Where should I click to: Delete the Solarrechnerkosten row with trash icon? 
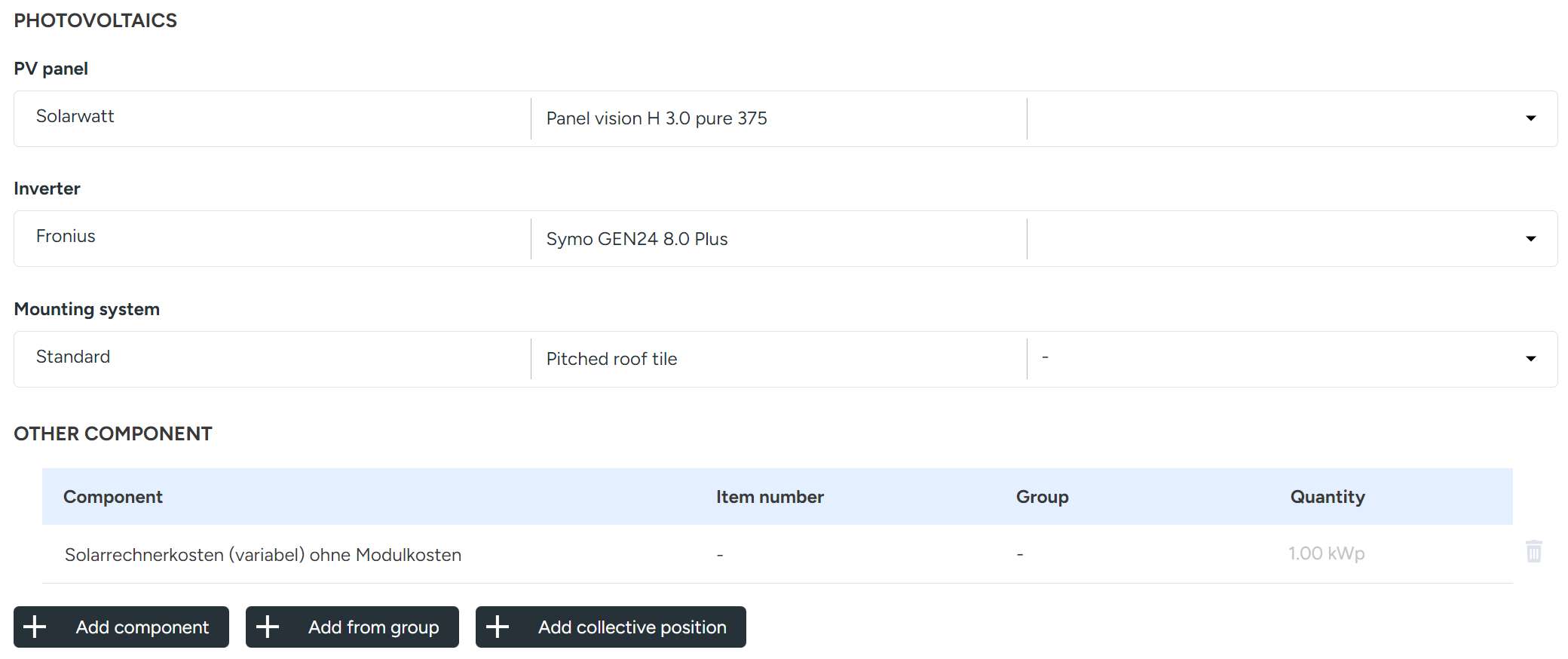pos(1533,551)
